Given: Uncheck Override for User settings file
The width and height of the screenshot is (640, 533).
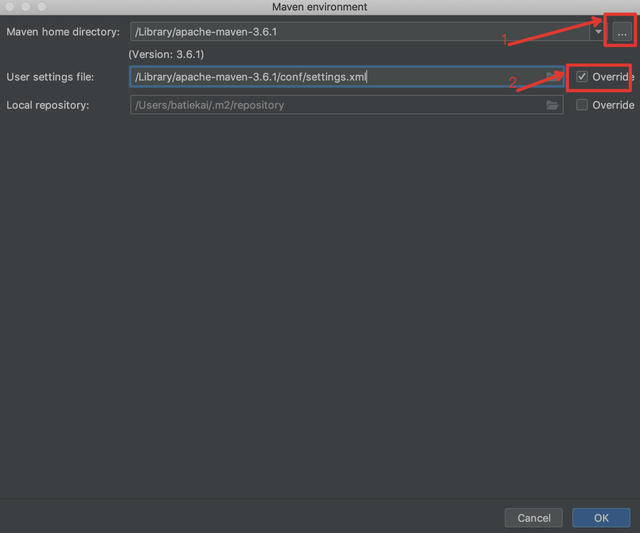Looking at the screenshot, I should tap(582, 77).
